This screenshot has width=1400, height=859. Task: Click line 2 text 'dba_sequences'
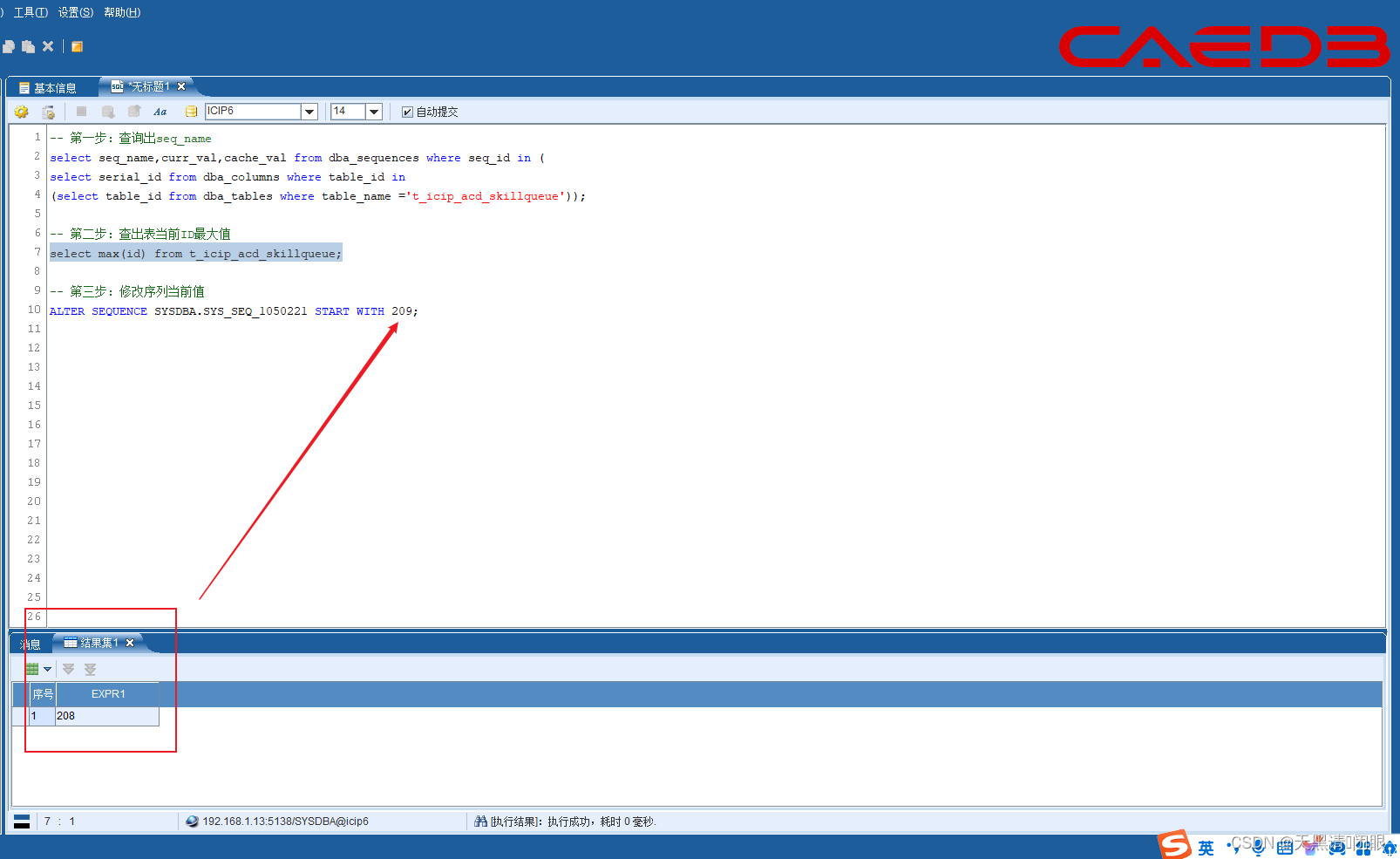click(373, 158)
